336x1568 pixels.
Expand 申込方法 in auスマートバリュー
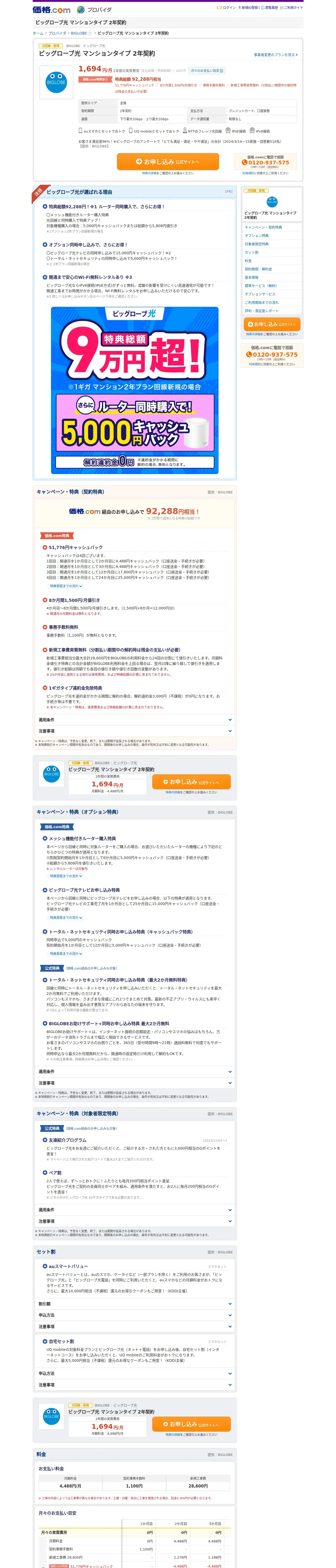(134, 1315)
